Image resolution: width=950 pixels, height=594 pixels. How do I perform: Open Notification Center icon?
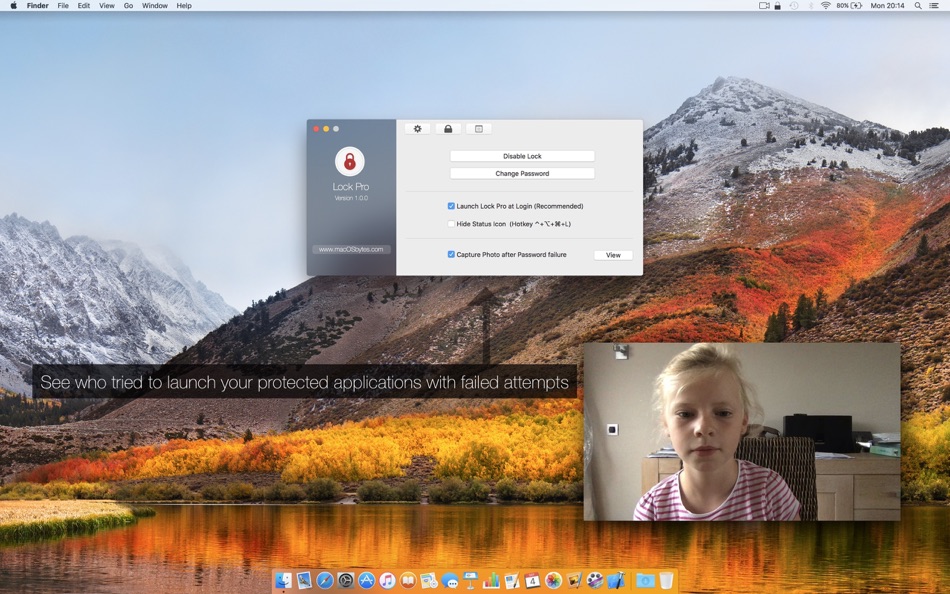(934, 5)
